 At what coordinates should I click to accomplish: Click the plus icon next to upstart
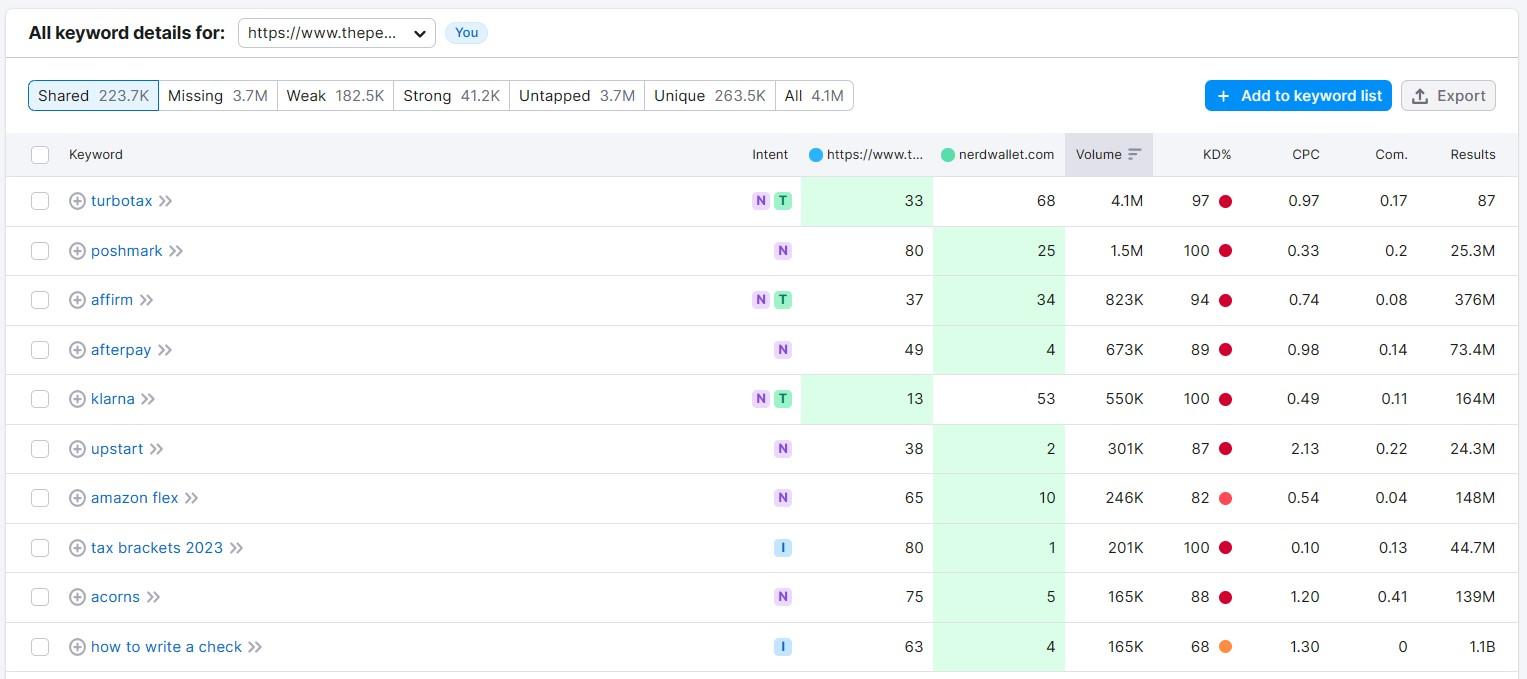pos(77,449)
